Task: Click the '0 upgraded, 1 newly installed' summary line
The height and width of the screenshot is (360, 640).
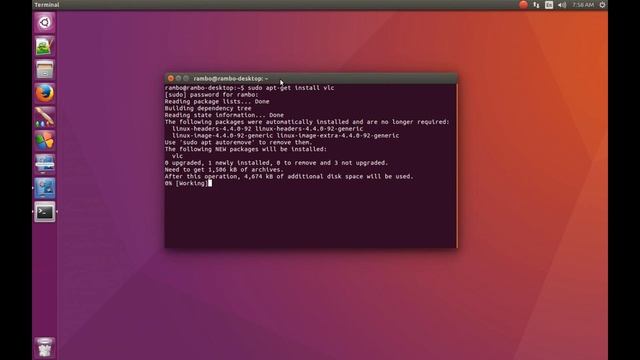Action: [276, 163]
